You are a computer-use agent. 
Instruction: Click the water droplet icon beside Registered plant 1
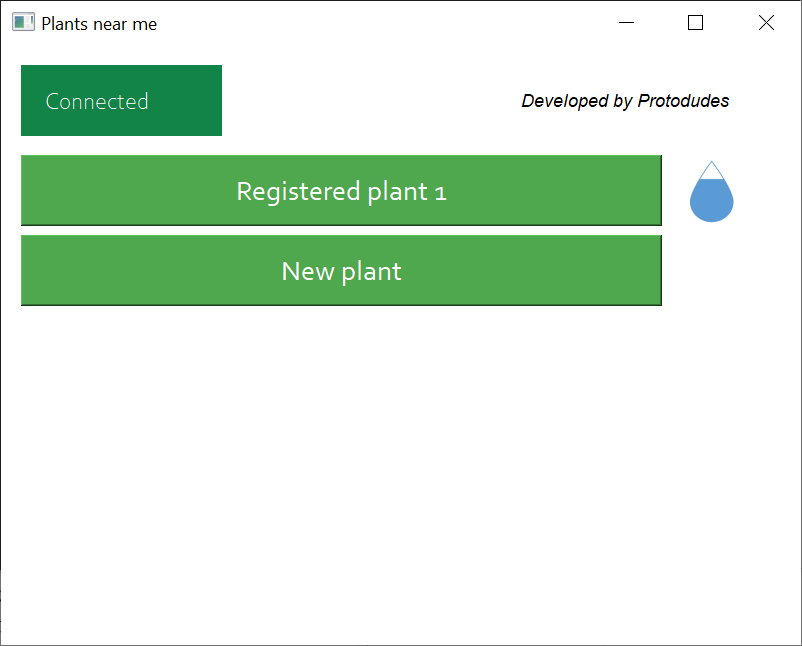(711, 192)
